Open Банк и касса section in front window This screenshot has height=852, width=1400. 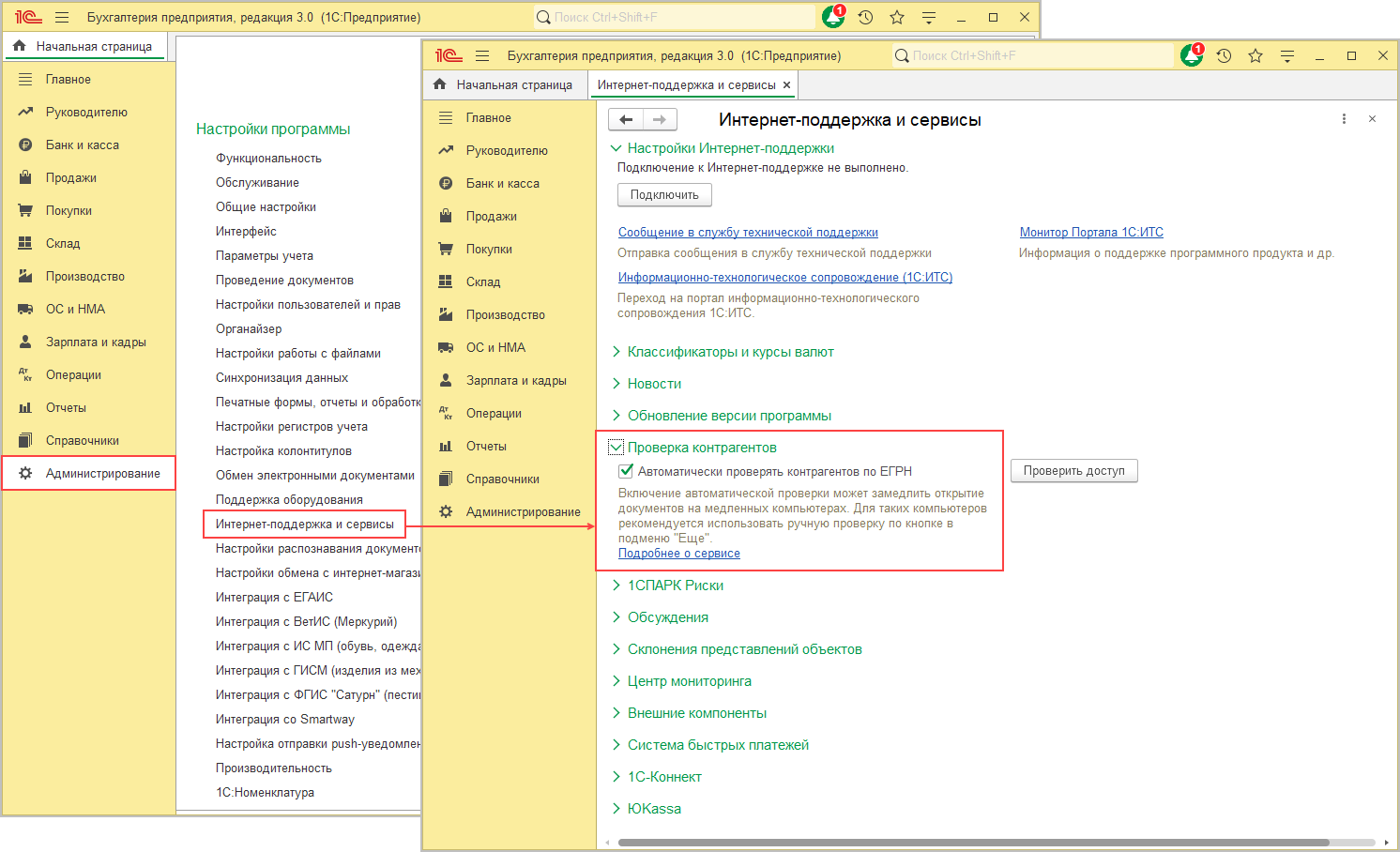(x=503, y=184)
